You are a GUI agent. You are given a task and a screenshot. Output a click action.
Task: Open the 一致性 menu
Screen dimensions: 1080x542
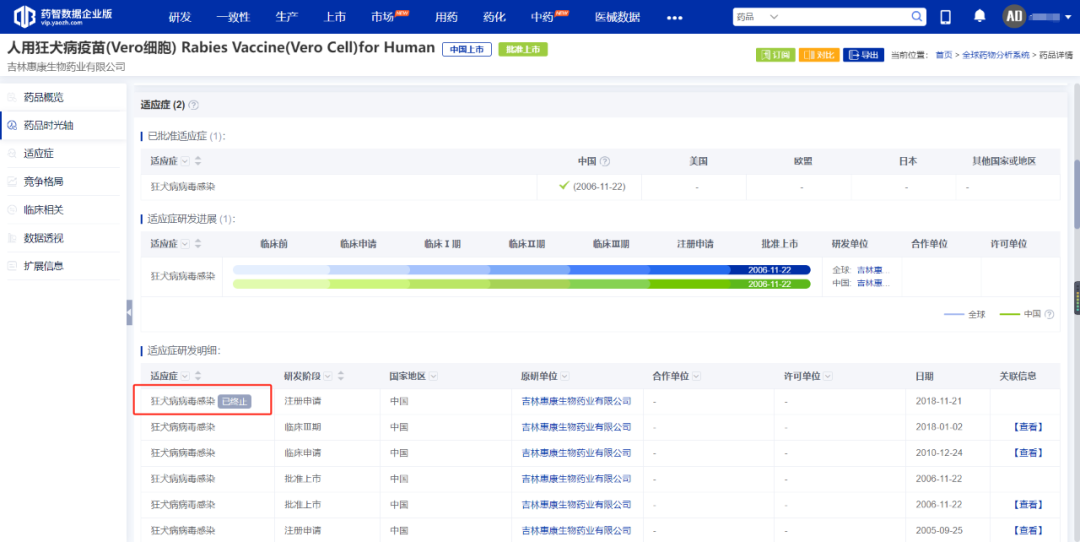click(233, 17)
